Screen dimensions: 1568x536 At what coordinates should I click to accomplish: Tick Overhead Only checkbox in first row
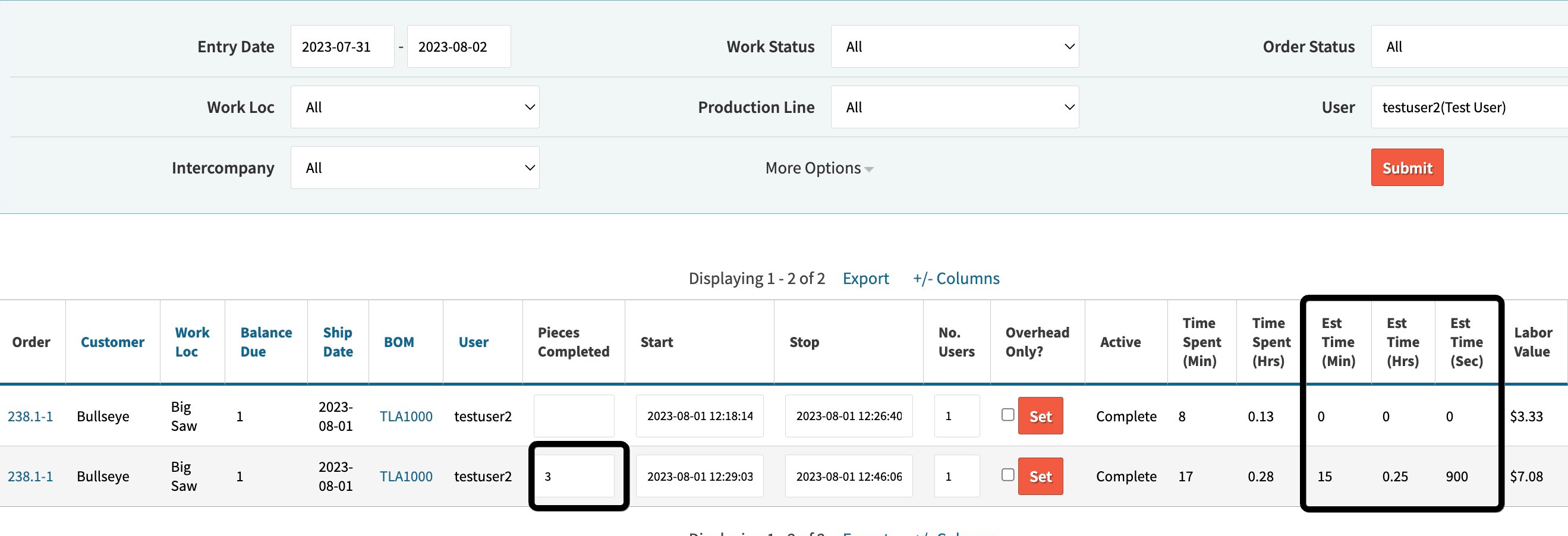[1007, 414]
